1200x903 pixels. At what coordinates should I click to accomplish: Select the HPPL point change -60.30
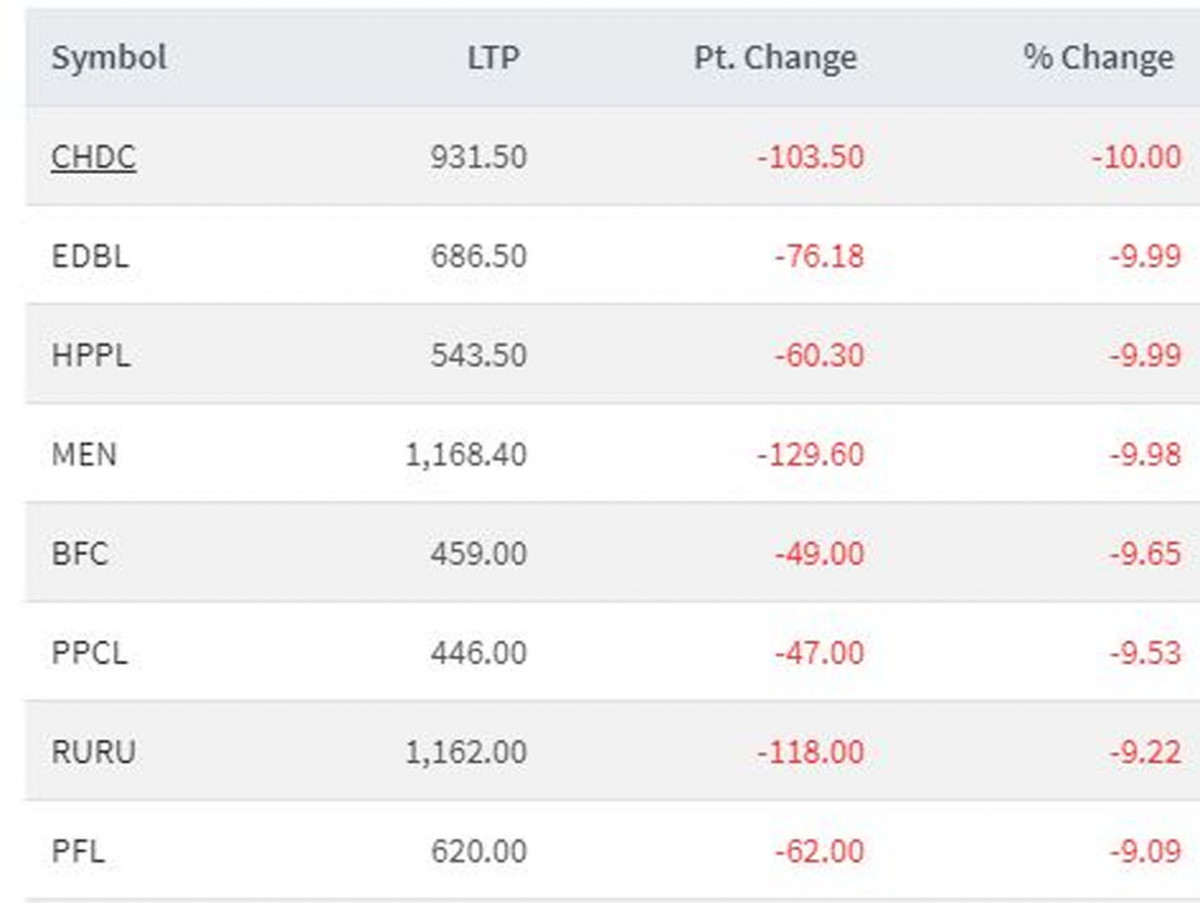[x=819, y=355]
